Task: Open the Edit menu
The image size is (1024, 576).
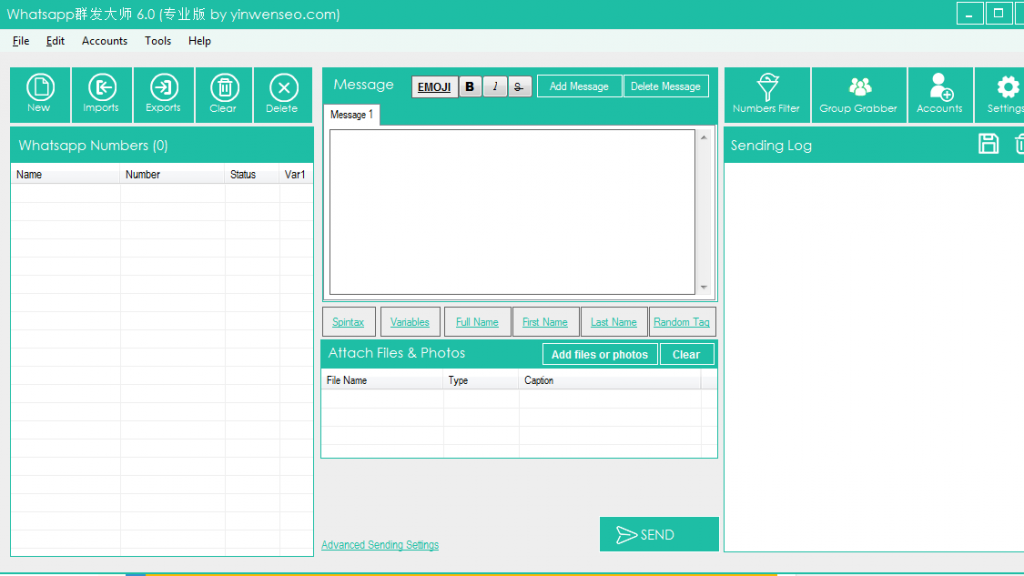Action: [x=56, y=40]
